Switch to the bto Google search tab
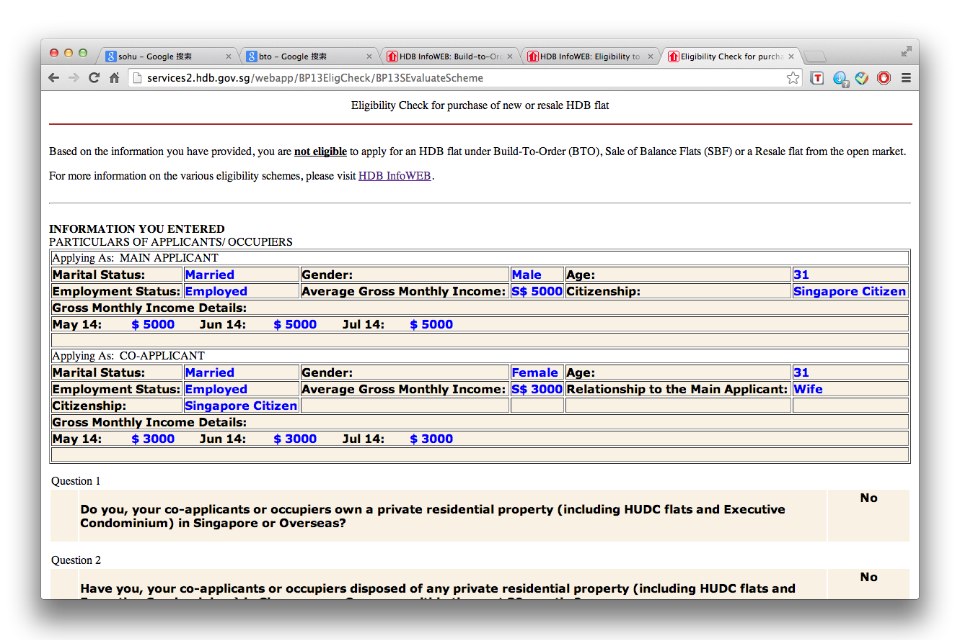The width and height of the screenshot is (960, 640). pos(300,57)
